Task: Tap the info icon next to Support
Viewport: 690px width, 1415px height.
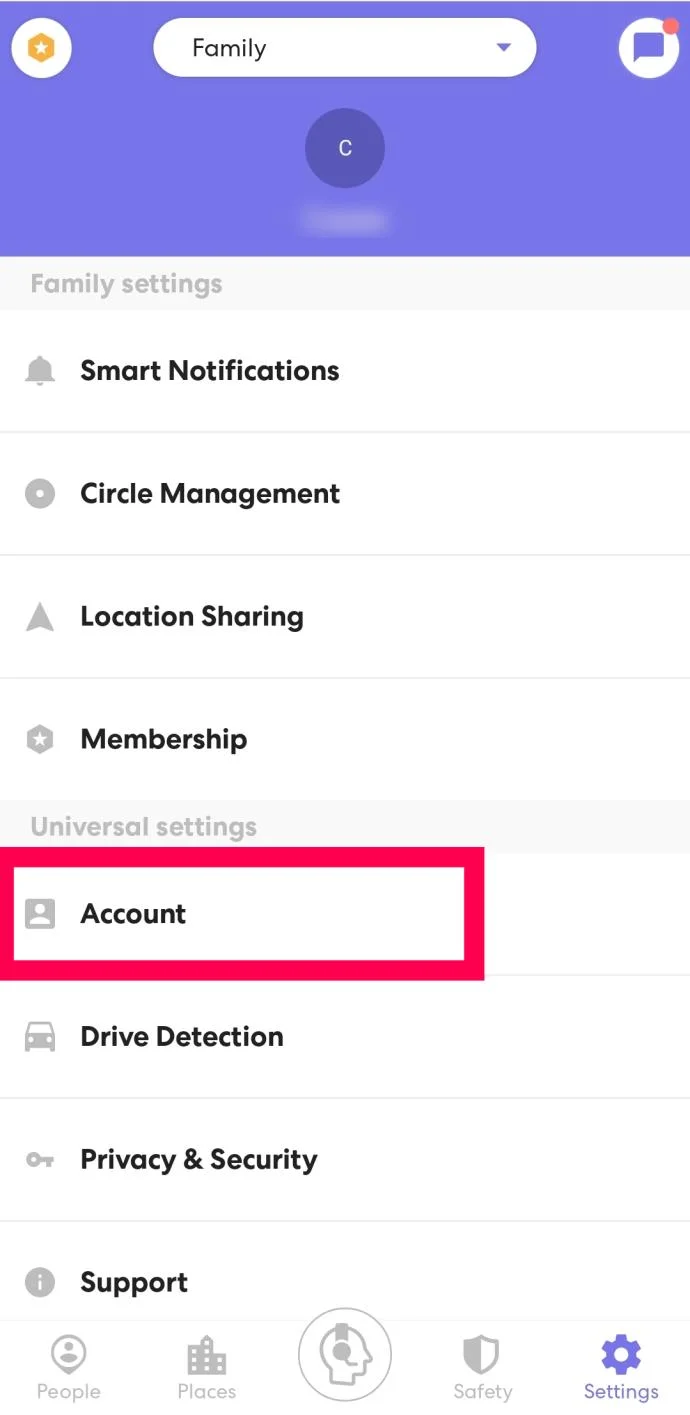Action: coord(40,1283)
